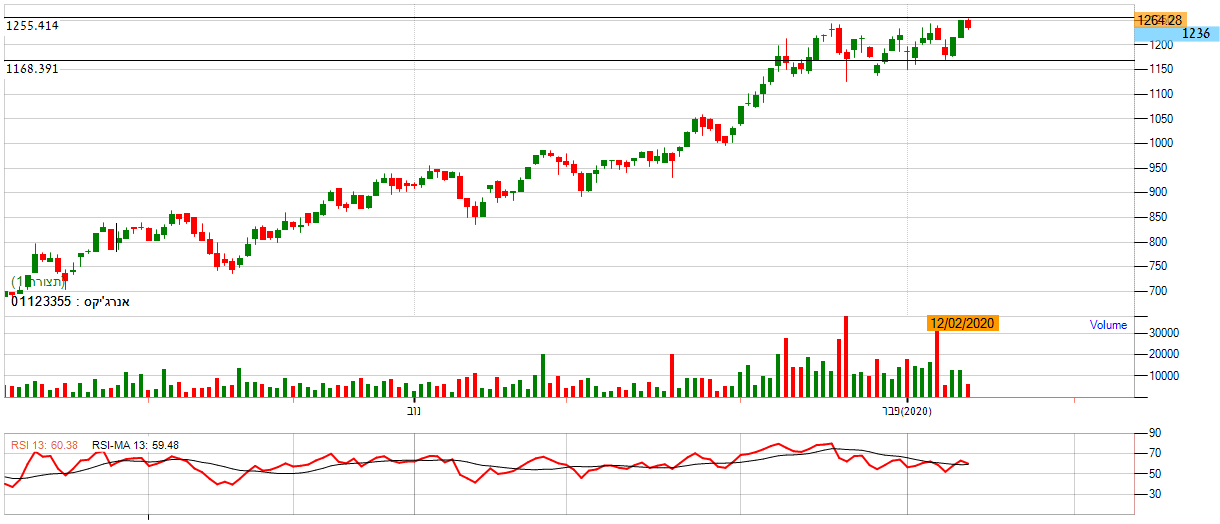Select the 1255.414 horizontal line label
Viewport: 1220px width, 524px height.
[33, 26]
